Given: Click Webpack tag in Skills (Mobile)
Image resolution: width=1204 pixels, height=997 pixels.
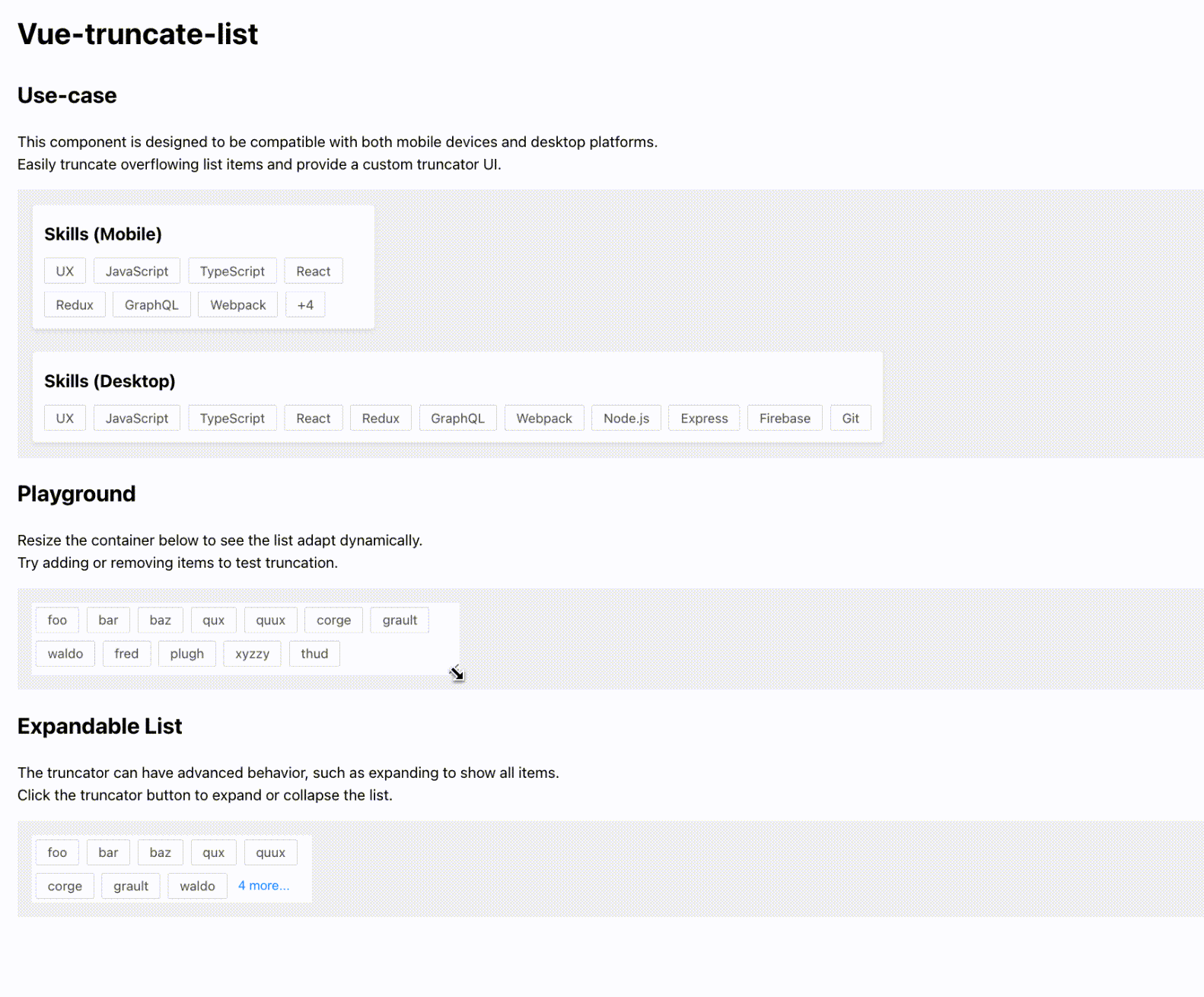Looking at the screenshot, I should pyautogui.click(x=238, y=304).
